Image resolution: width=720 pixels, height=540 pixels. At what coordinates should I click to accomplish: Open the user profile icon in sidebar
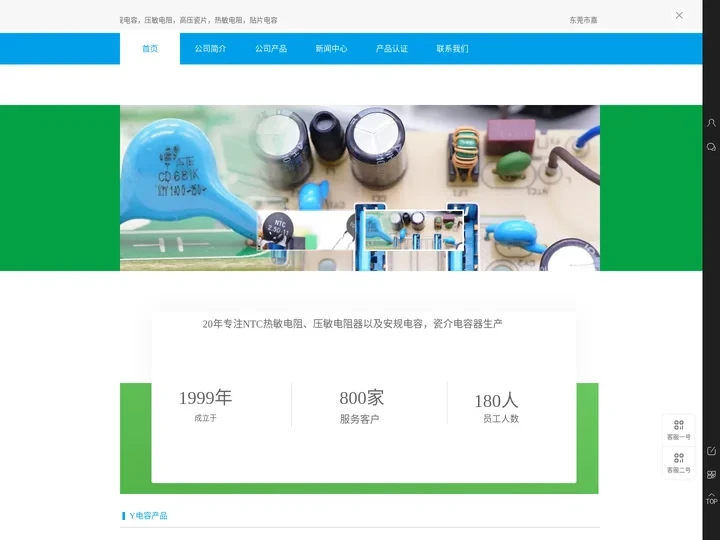coord(711,123)
